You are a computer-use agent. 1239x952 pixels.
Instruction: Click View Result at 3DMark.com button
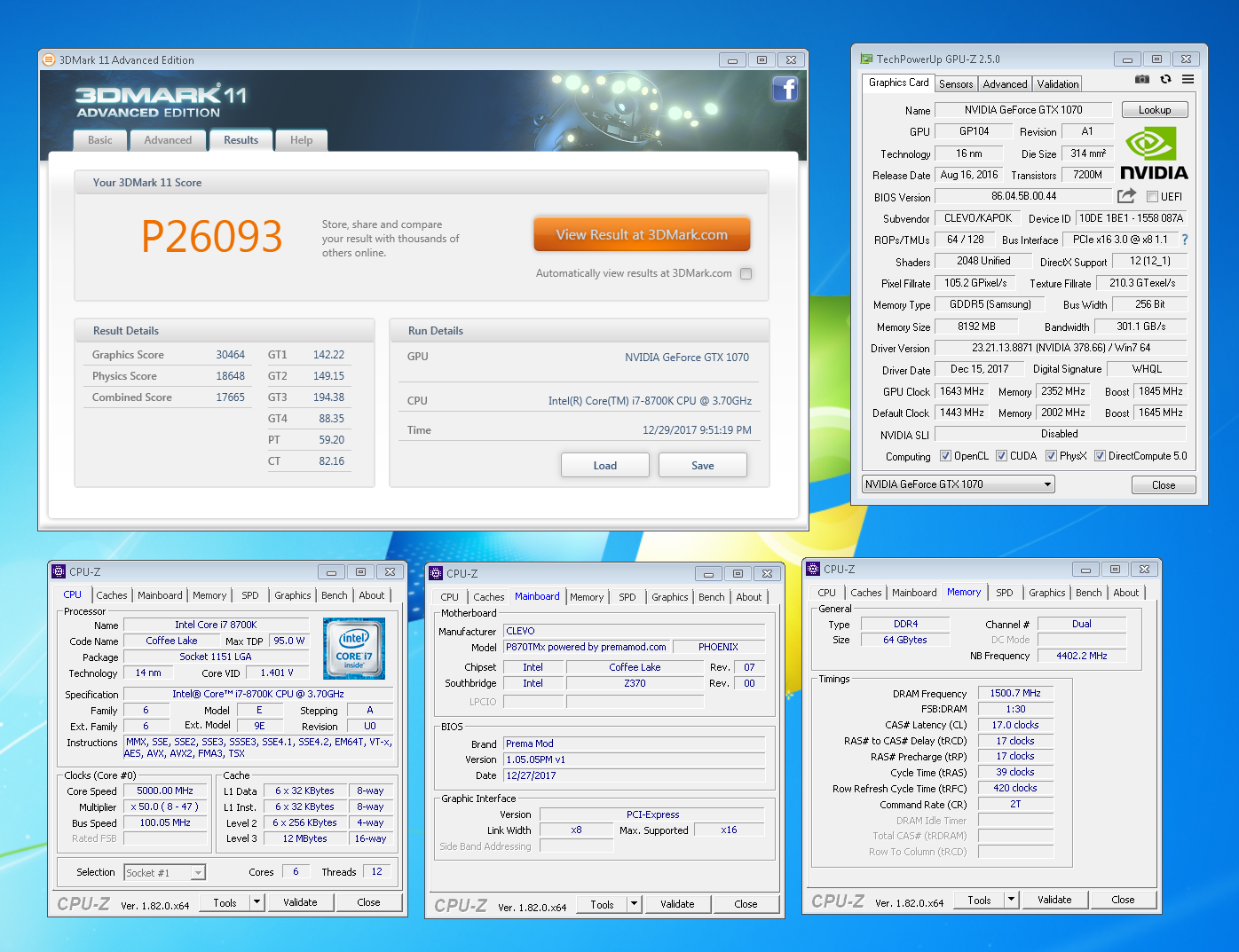[x=642, y=235]
